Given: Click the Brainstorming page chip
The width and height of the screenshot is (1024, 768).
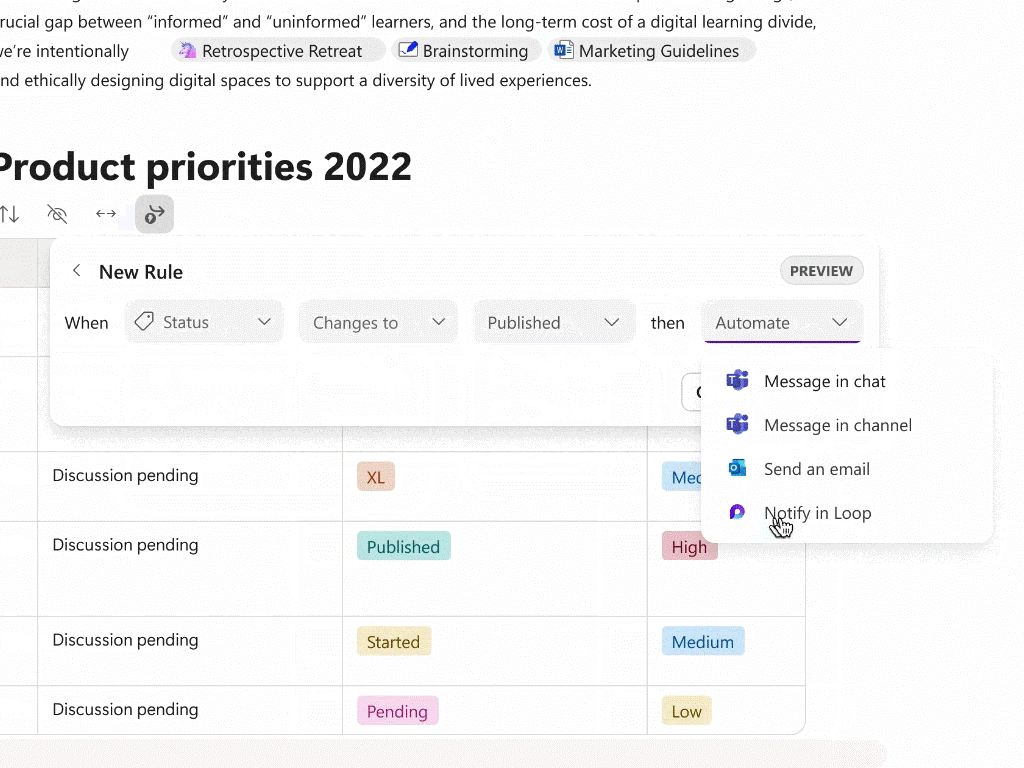Looking at the screenshot, I should coord(467,51).
